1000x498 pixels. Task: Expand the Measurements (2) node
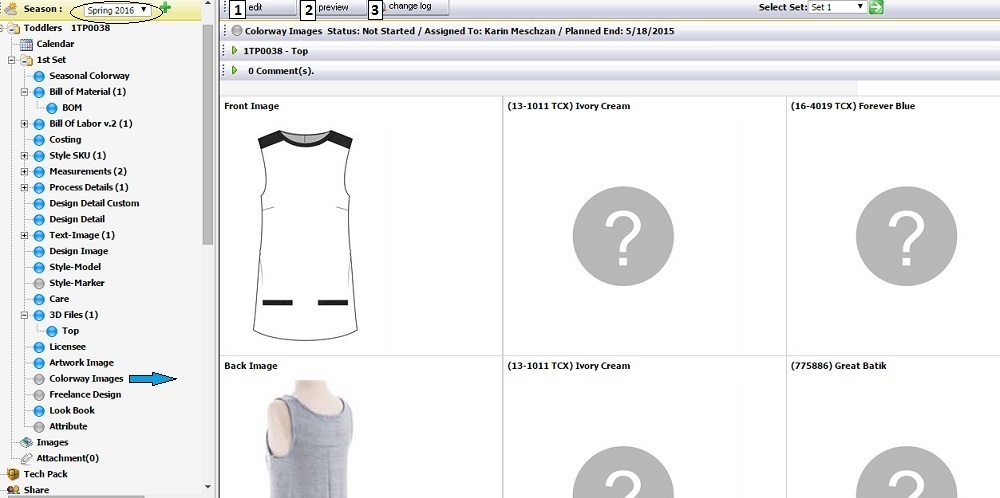tap(24, 172)
